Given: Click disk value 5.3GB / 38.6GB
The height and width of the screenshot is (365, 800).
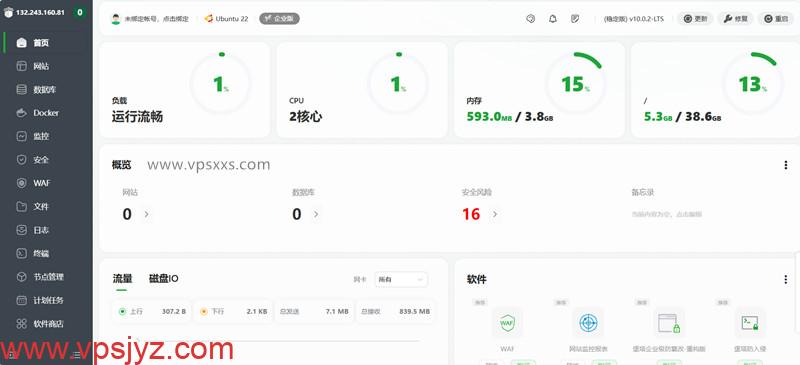Looking at the screenshot, I should pos(683,117).
